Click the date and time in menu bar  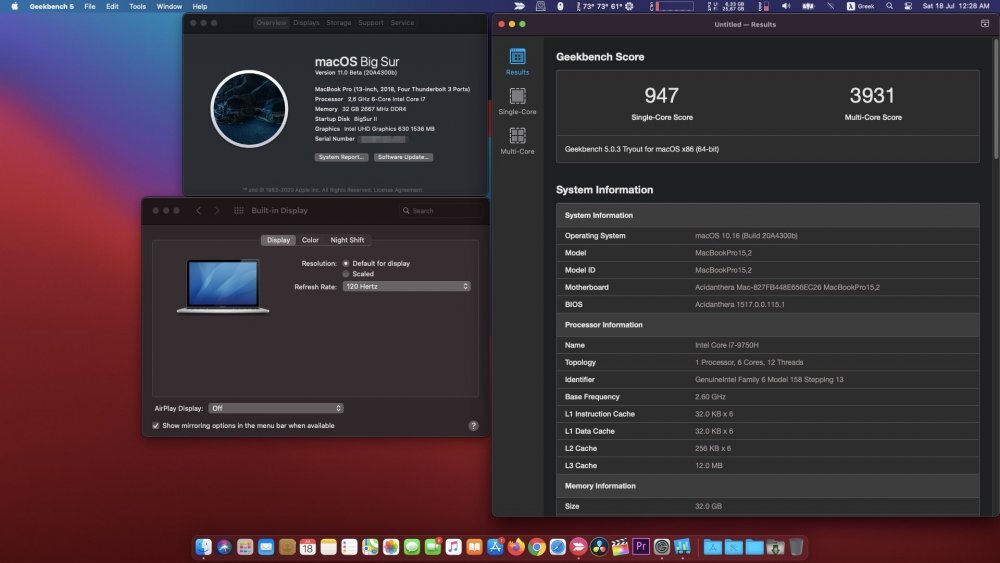point(955,6)
